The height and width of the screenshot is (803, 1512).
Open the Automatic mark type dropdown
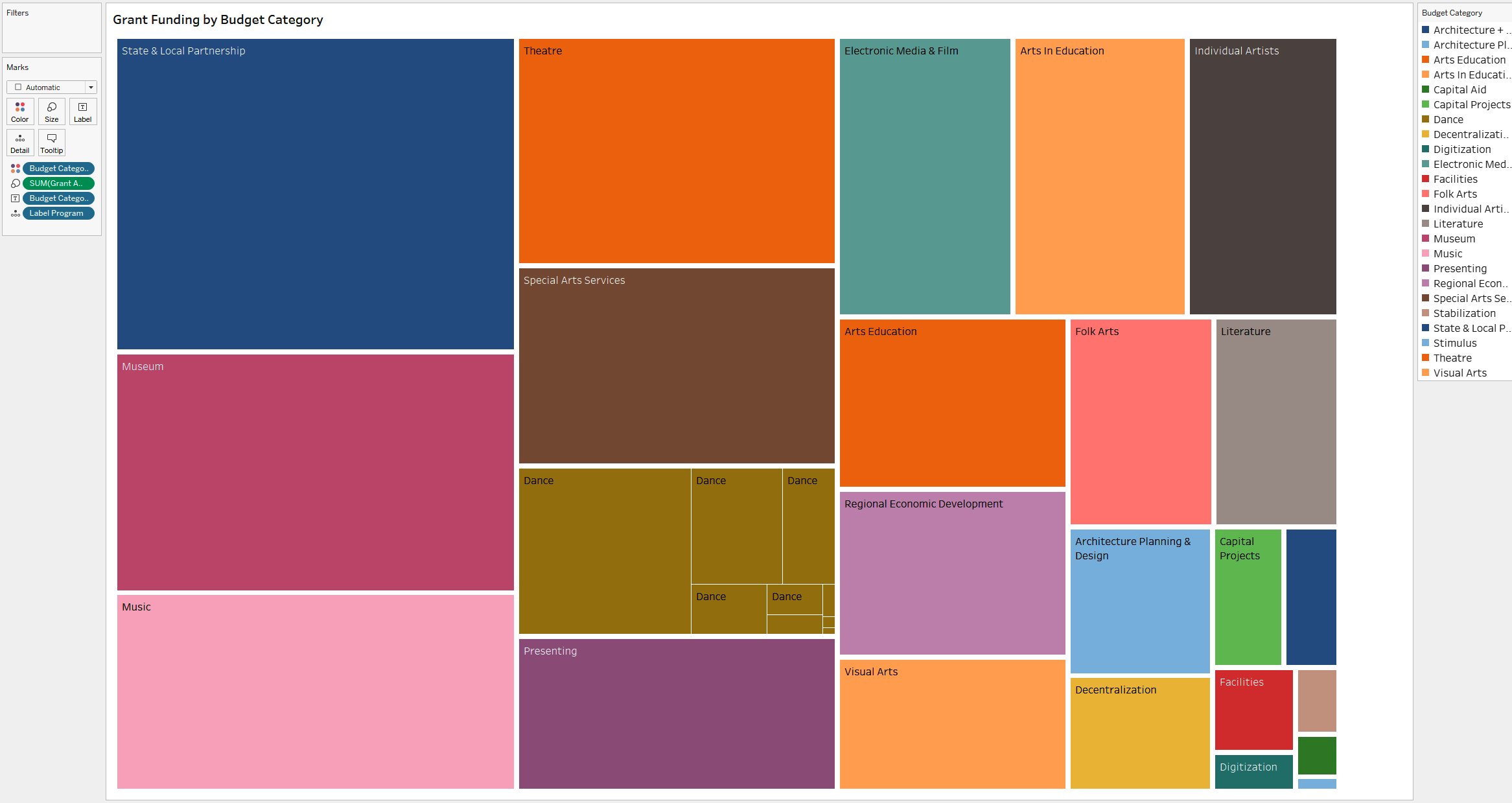[52, 87]
